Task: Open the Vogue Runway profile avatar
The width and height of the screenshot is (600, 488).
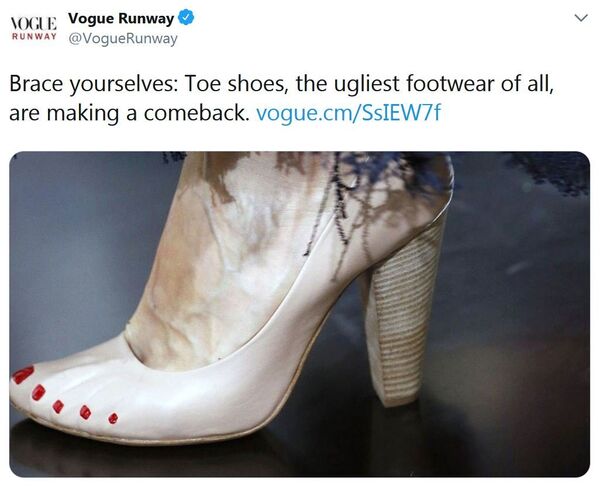Action: tap(34, 28)
